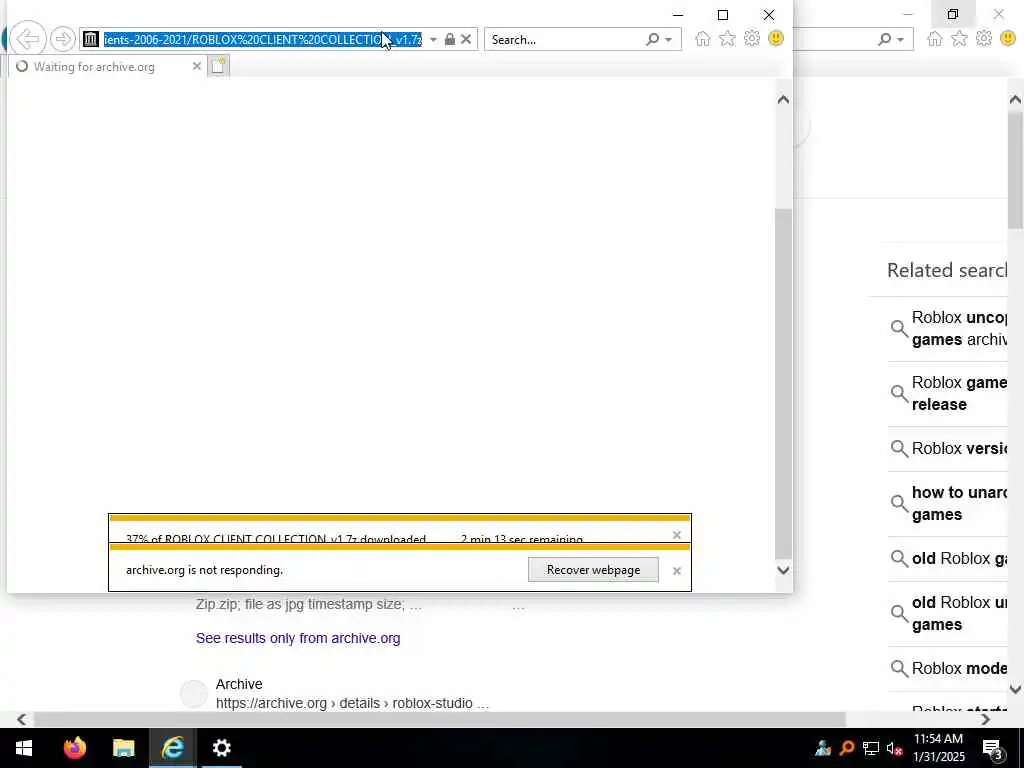Open Favorites star in front IE window

[x=727, y=39]
